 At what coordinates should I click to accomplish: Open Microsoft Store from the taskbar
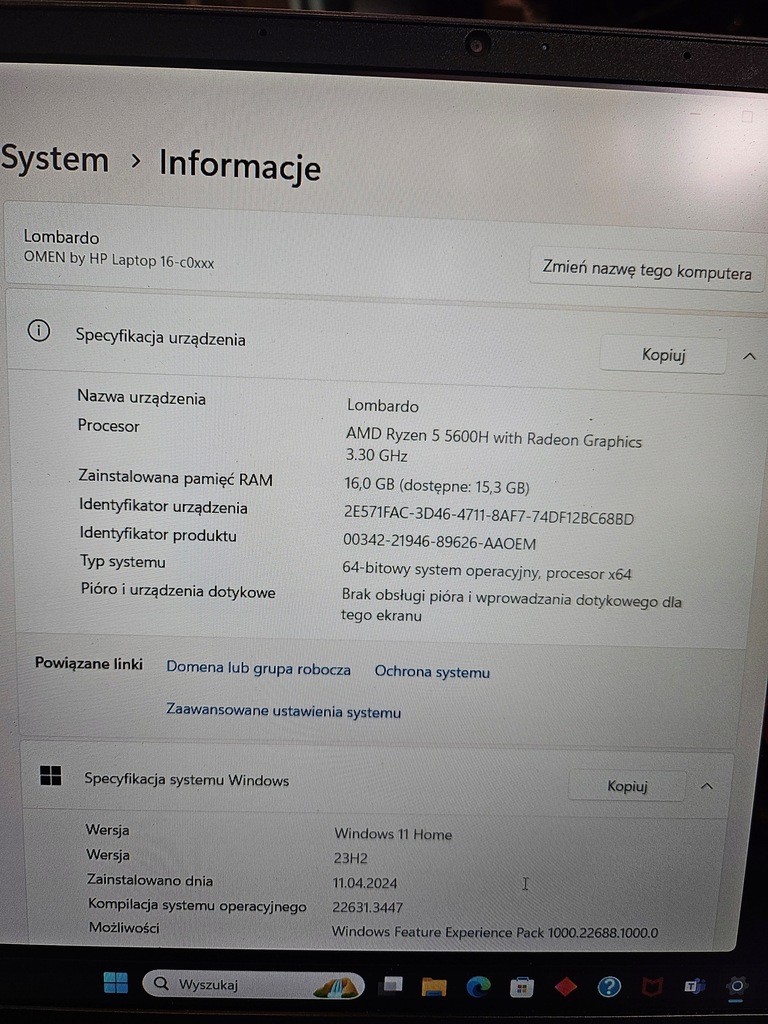[x=521, y=987]
